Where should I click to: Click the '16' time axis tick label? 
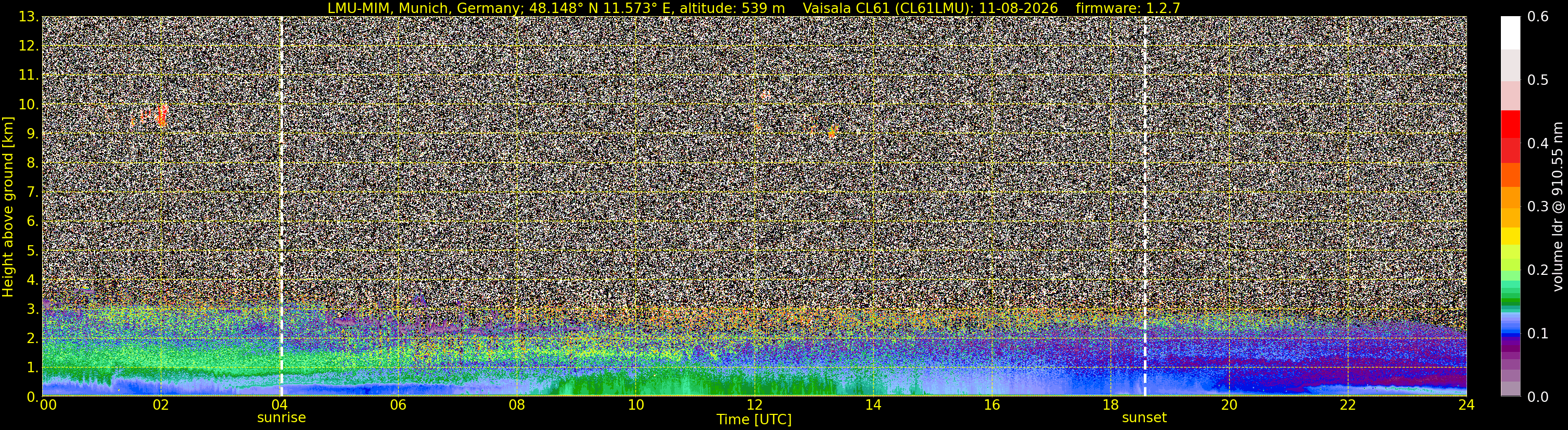coord(991,405)
